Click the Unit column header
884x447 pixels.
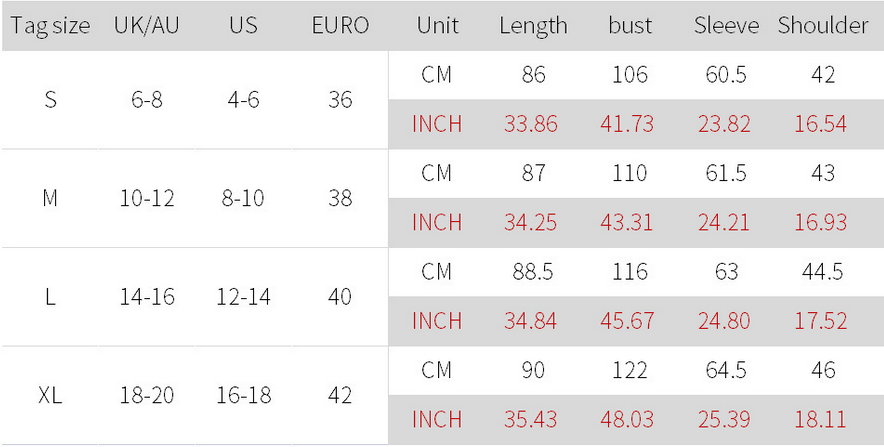436,26
